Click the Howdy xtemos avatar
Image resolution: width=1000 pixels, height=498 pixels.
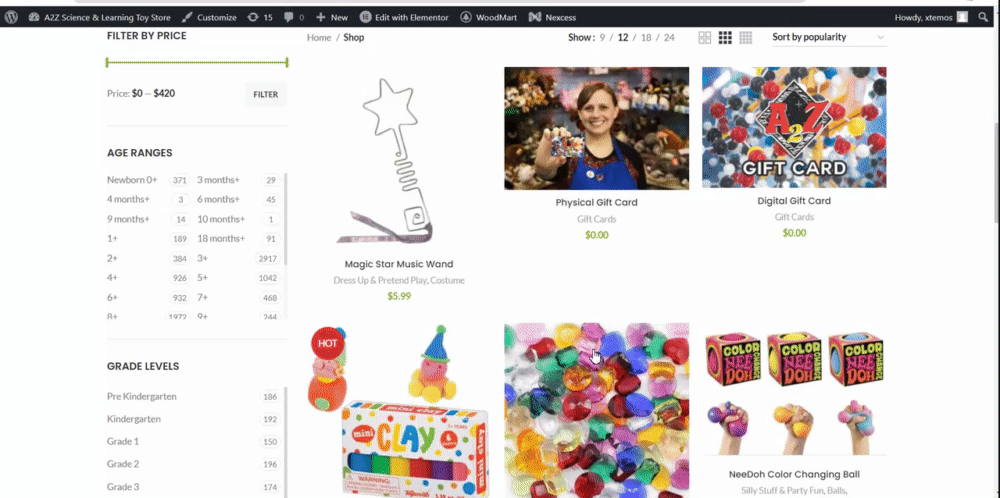coord(962,17)
